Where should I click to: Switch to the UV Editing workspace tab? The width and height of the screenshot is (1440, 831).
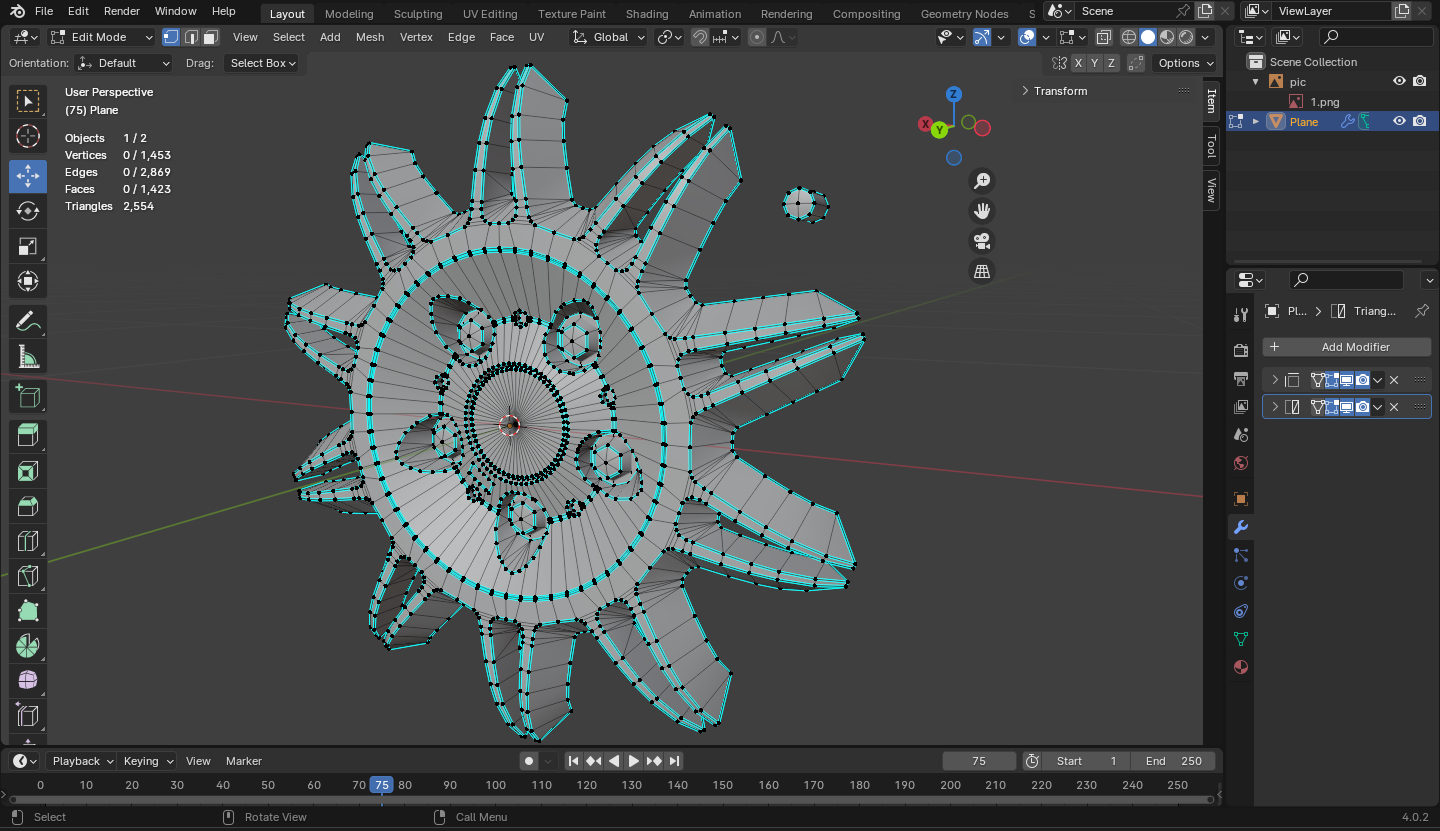point(490,14)
